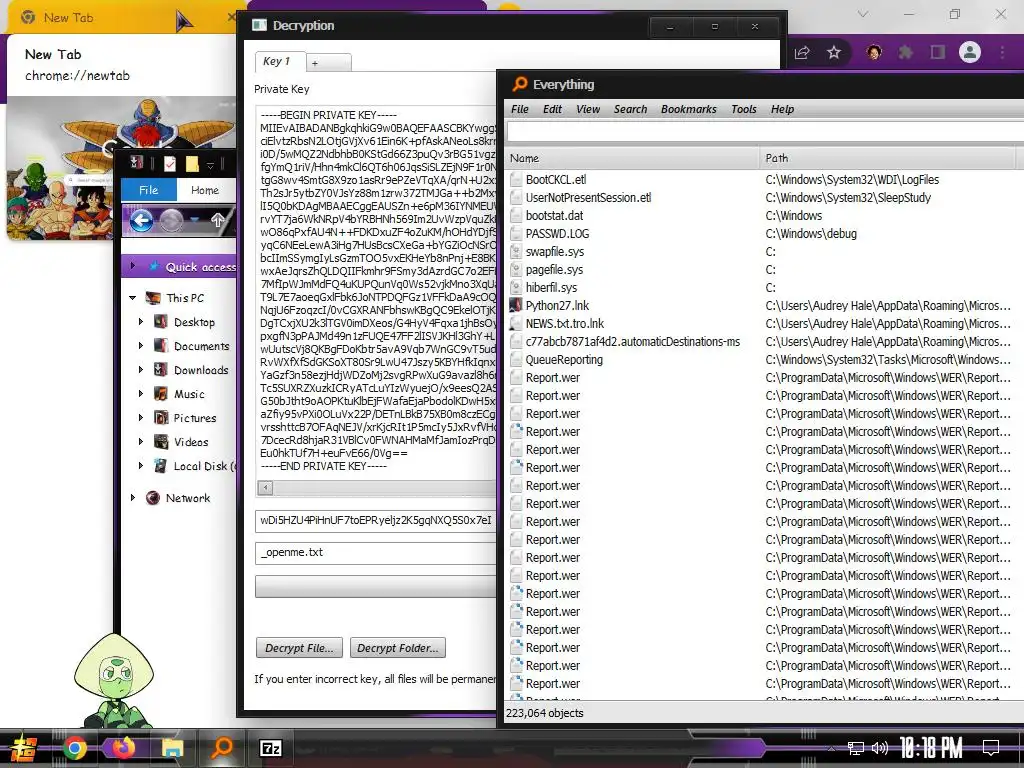The height and width of the screenshot is (768, 1024).
Task: Go up one folder in File Explorer
Action: point(218,221)
